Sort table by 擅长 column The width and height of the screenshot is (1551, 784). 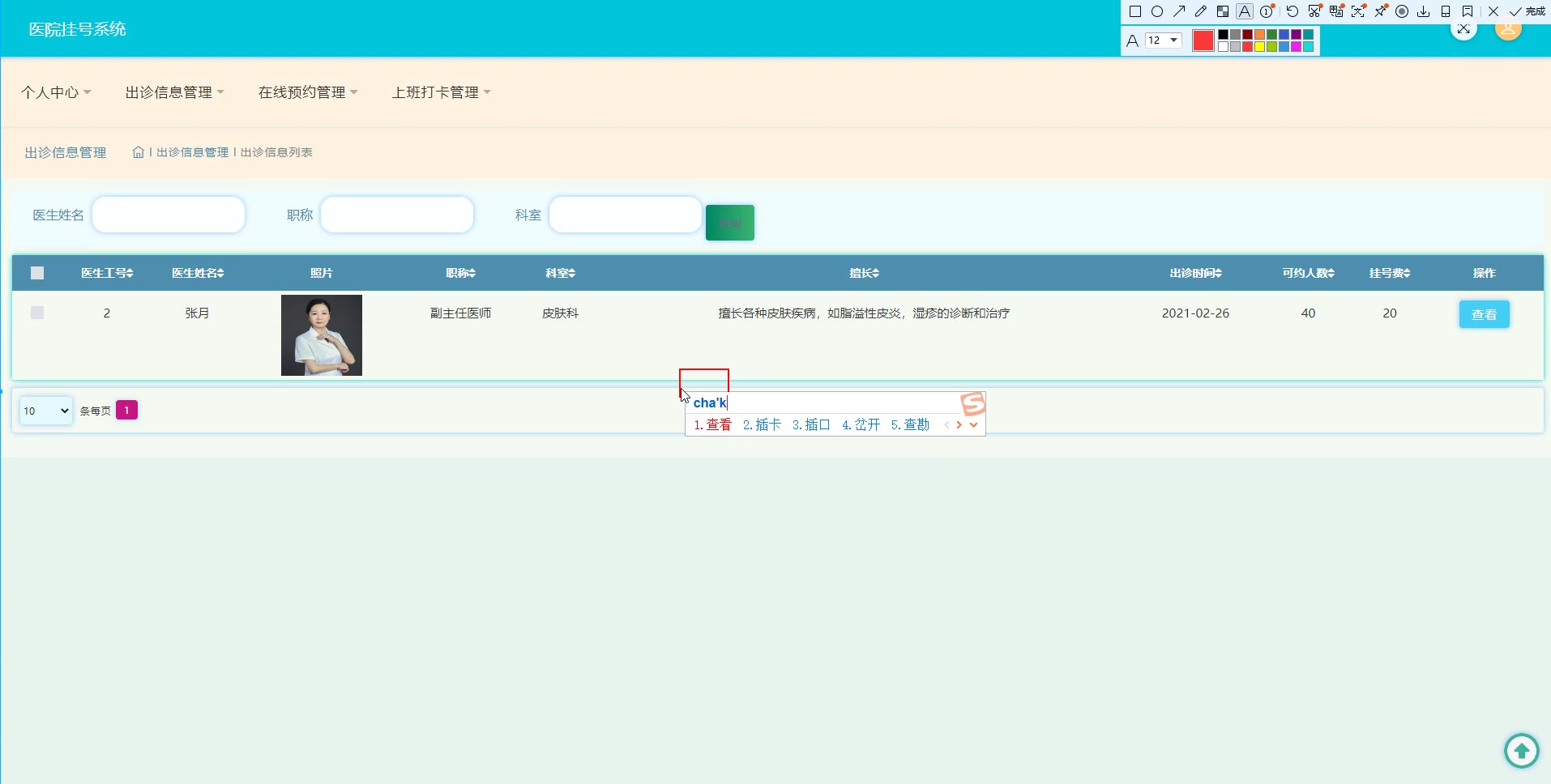864,273
